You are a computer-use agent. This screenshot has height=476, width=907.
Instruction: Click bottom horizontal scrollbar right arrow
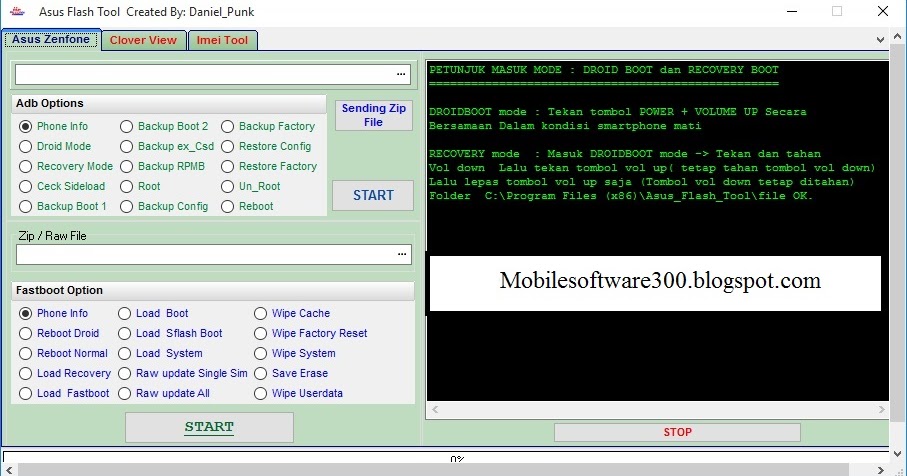[880, 470]
